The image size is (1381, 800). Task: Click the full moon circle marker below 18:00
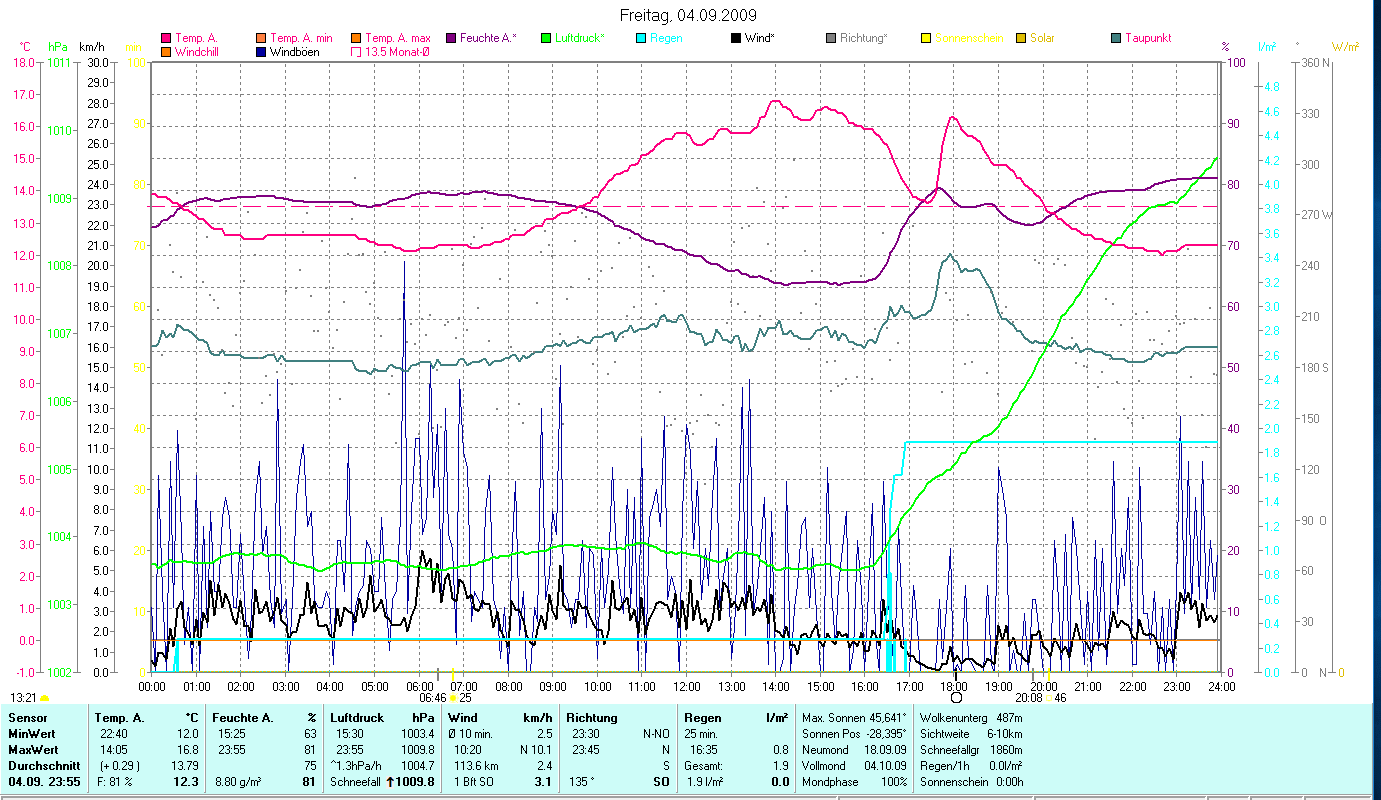point(955,697)
